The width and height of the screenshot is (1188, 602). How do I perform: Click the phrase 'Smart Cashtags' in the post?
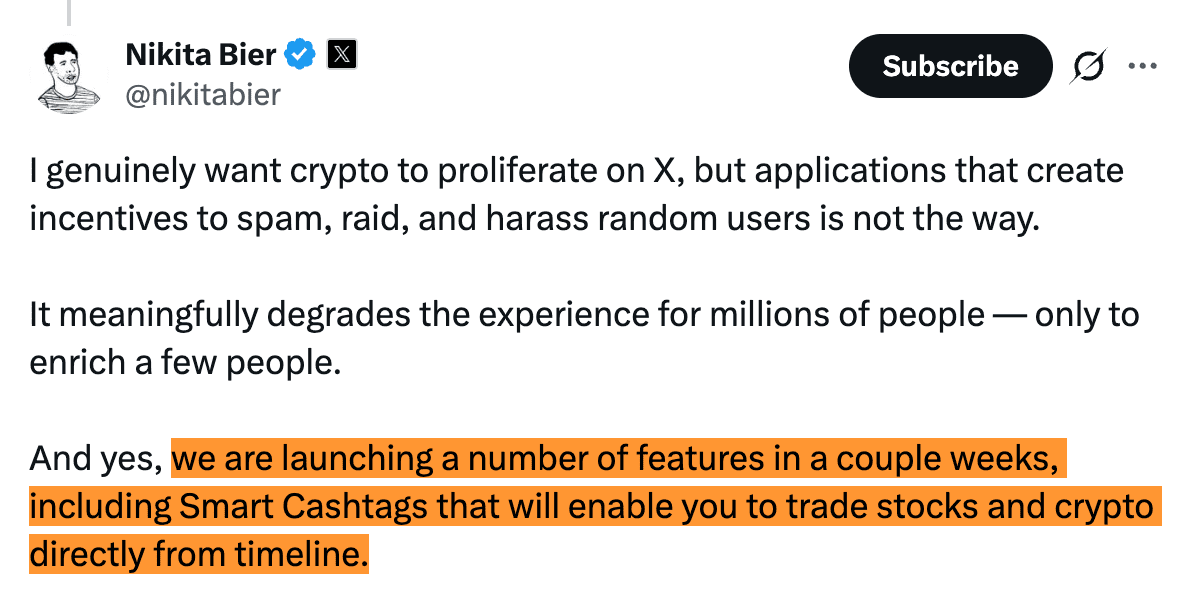coord(305,507)
